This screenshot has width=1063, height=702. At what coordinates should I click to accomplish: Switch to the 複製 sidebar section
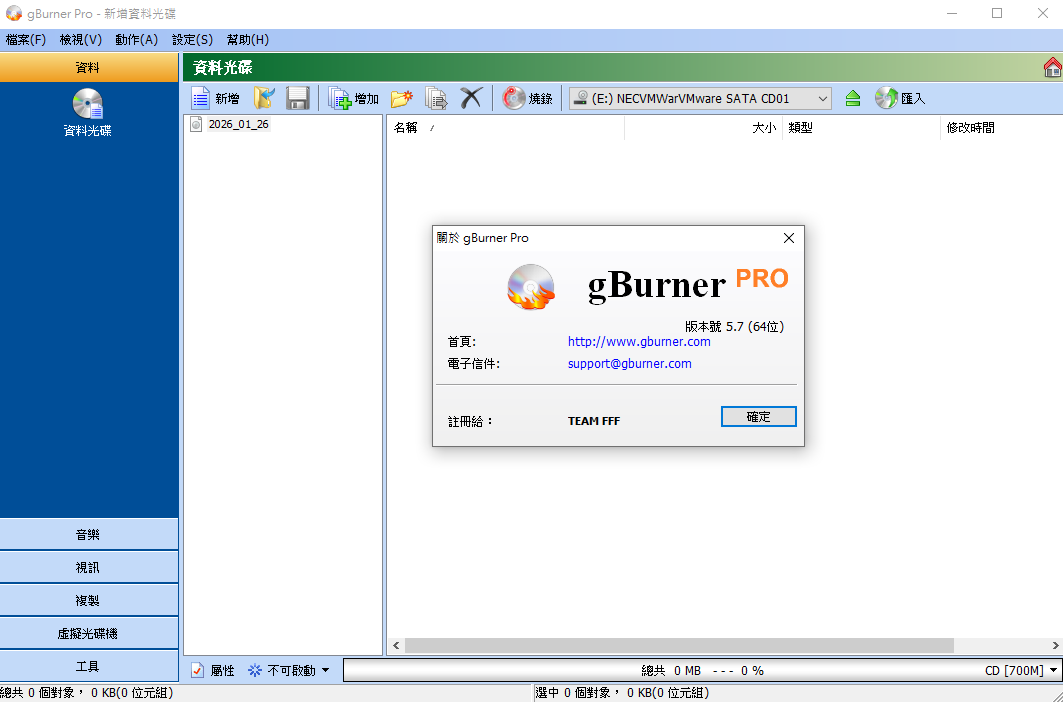coord(89,600)
